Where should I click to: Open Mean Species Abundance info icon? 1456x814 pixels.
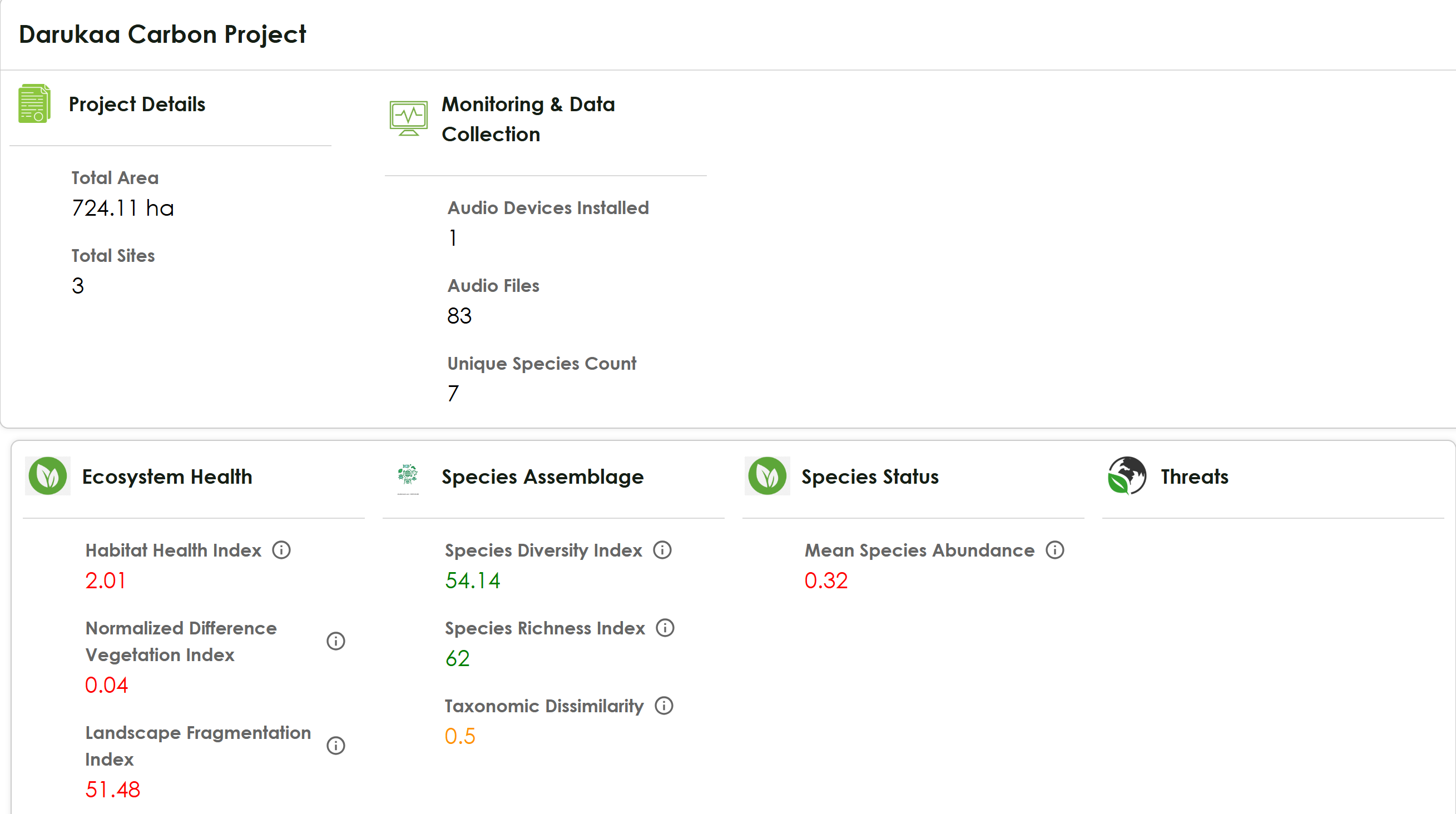[1054, 550]
